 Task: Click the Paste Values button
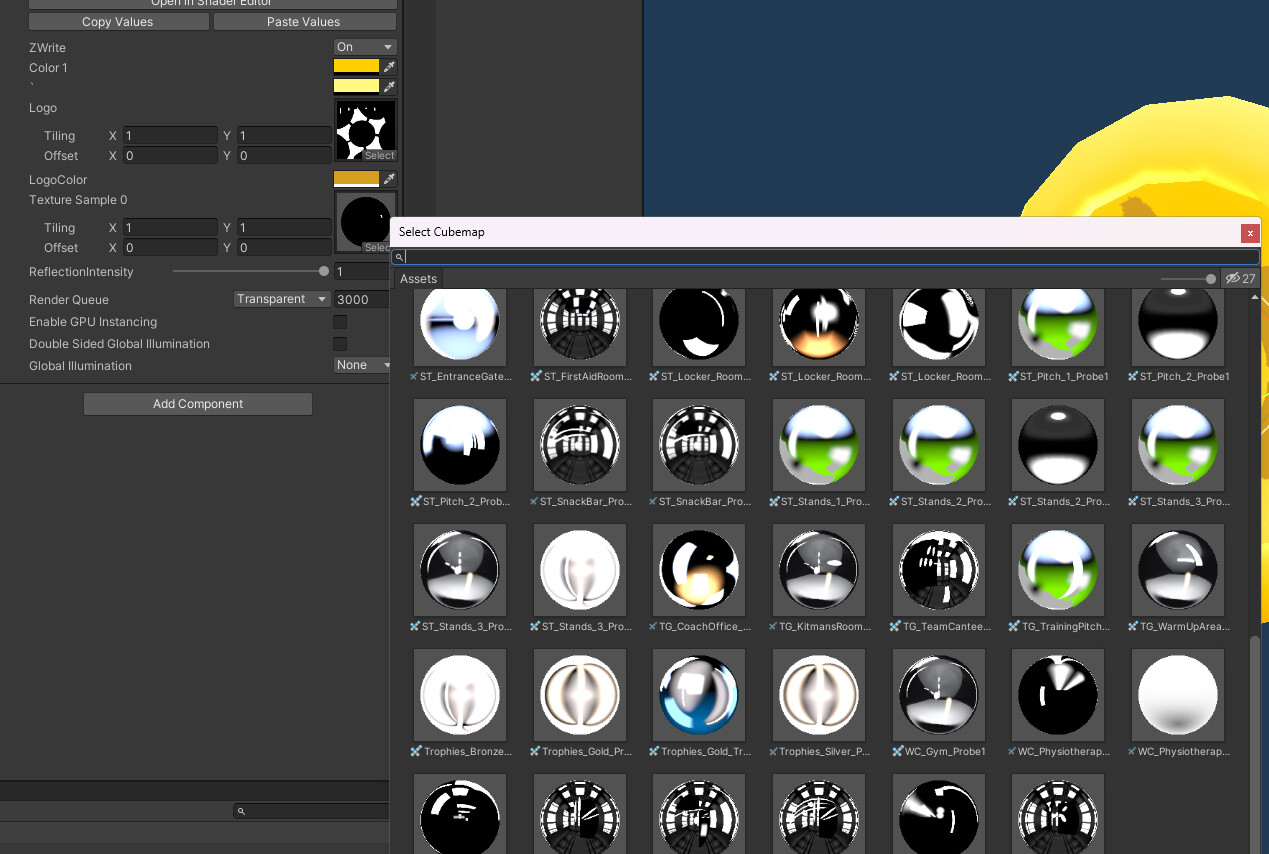pyautogui.click(x=304, y=21)
